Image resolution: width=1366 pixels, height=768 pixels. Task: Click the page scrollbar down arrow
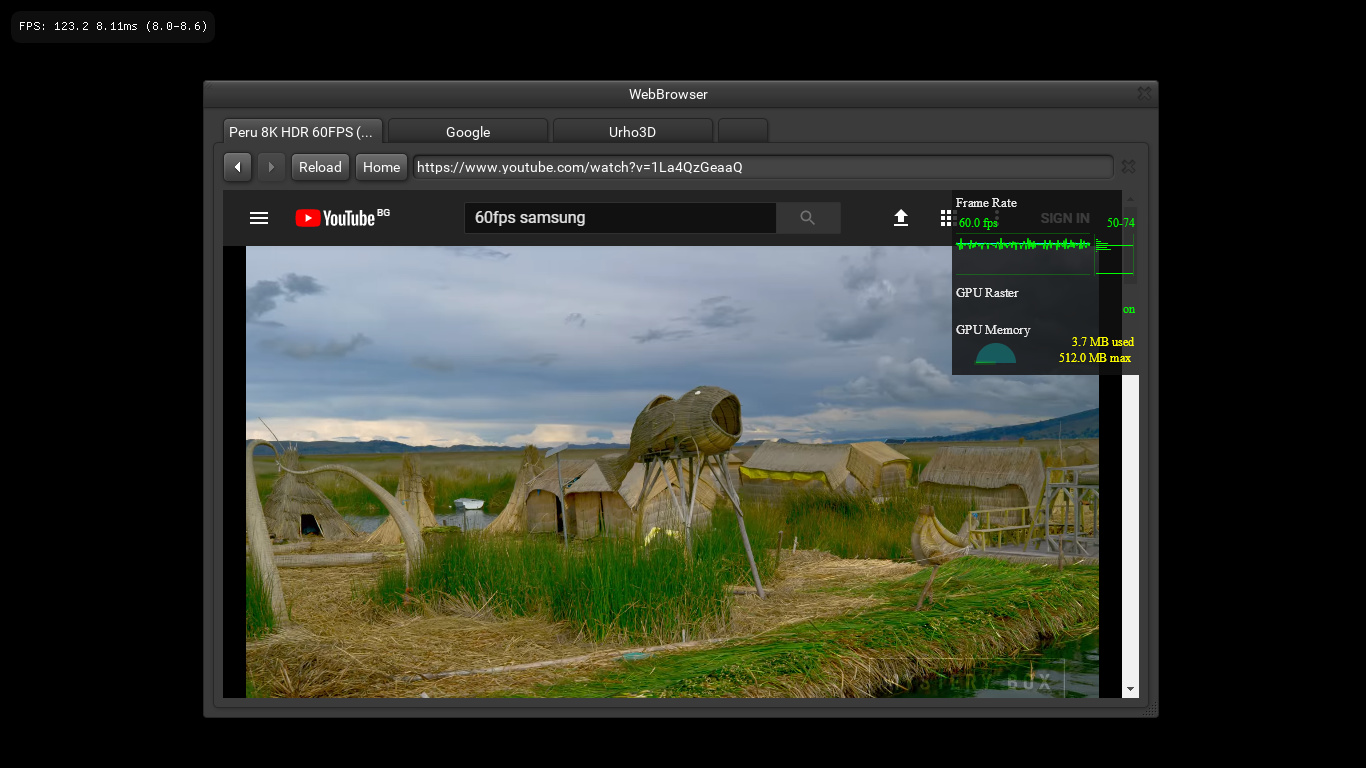coord(1131,689)
